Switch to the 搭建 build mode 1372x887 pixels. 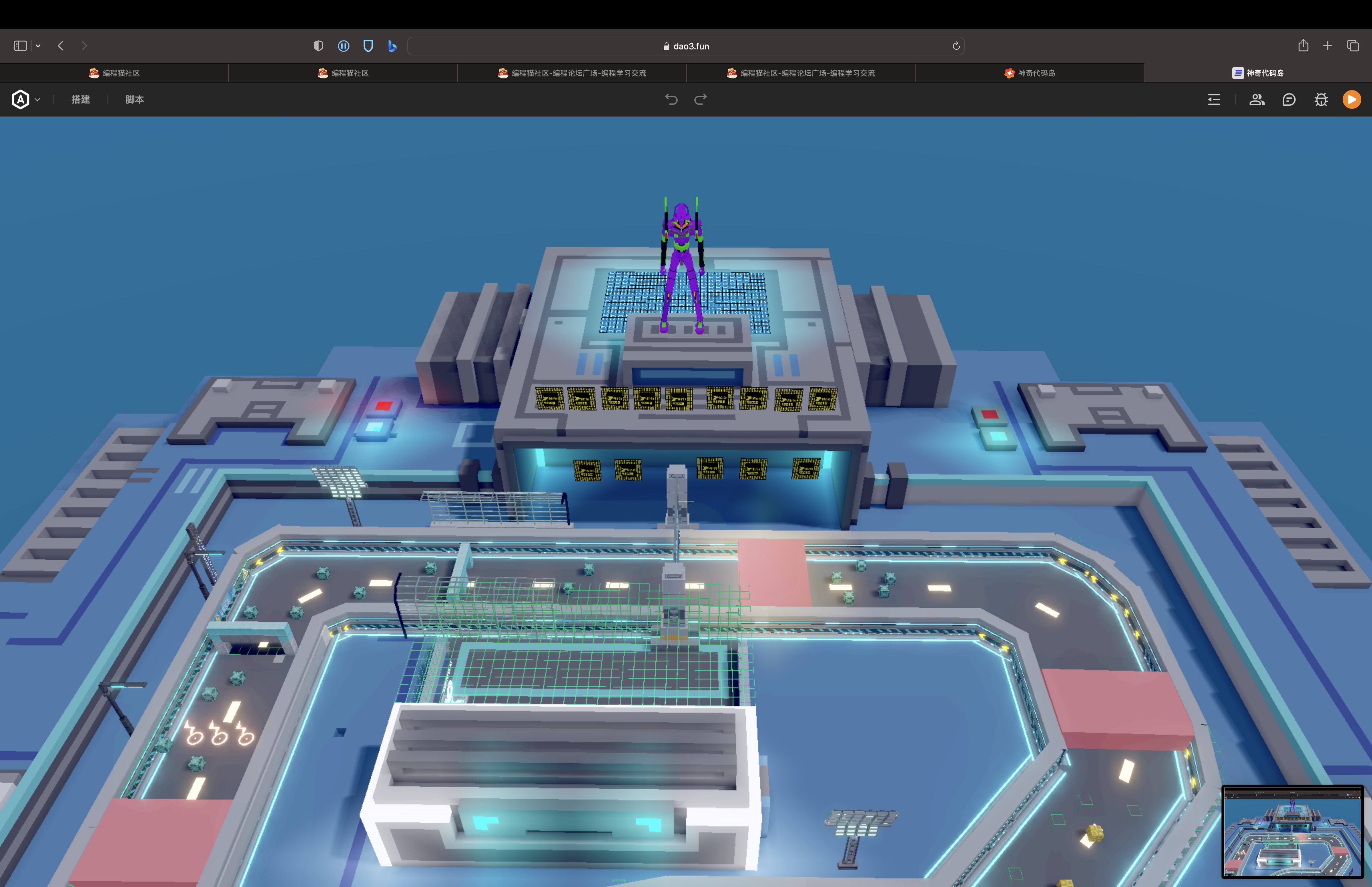pyautogui.click(x=81, y=100)
